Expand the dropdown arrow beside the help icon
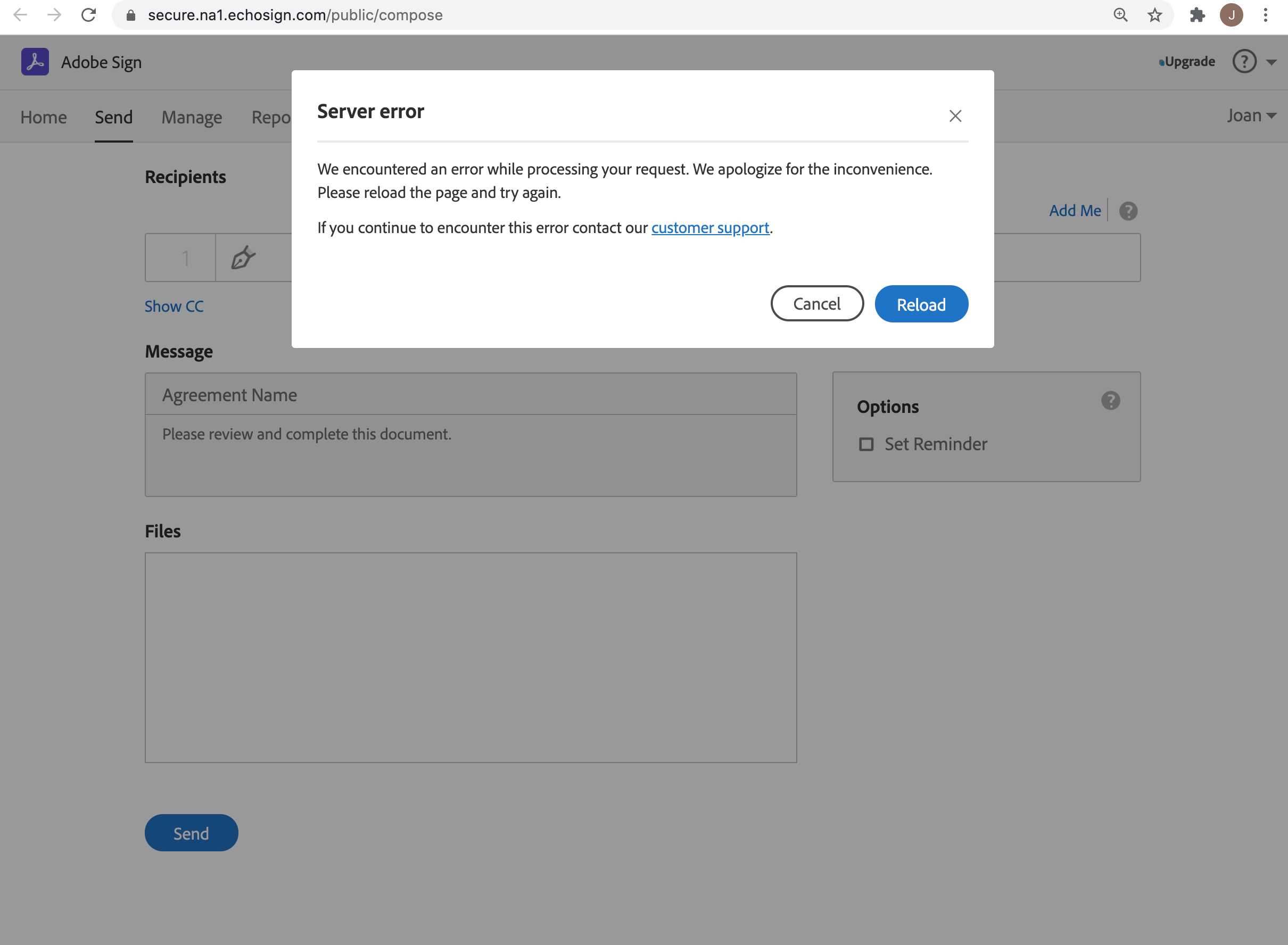This screenshot has height=945, width=1288. [x=1271, y=62]
